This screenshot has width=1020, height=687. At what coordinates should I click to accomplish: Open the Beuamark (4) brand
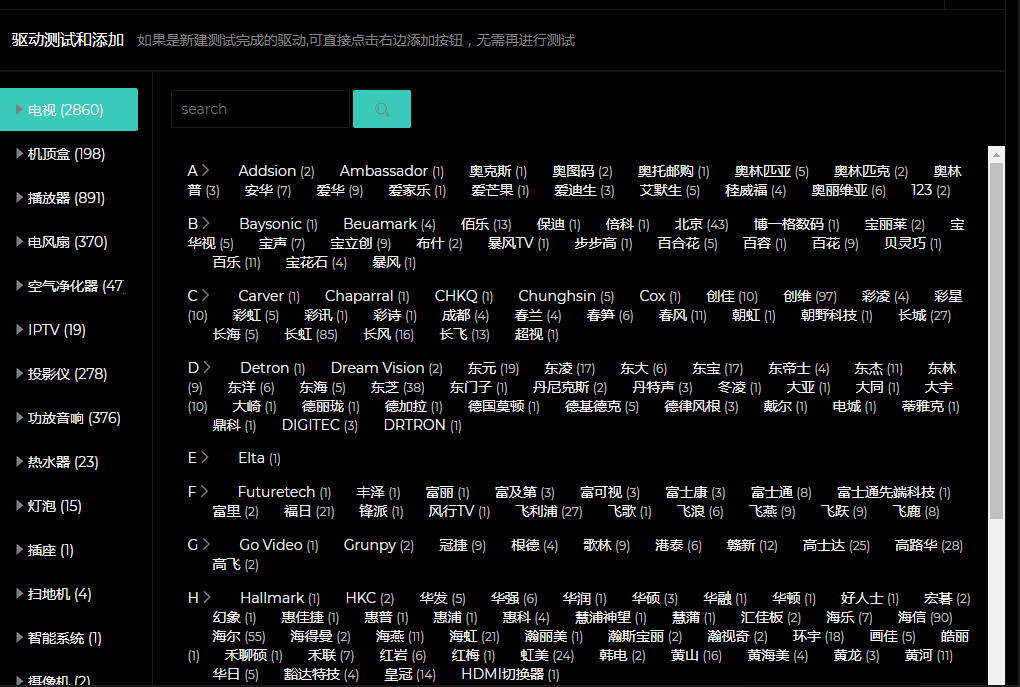(390, 224)
